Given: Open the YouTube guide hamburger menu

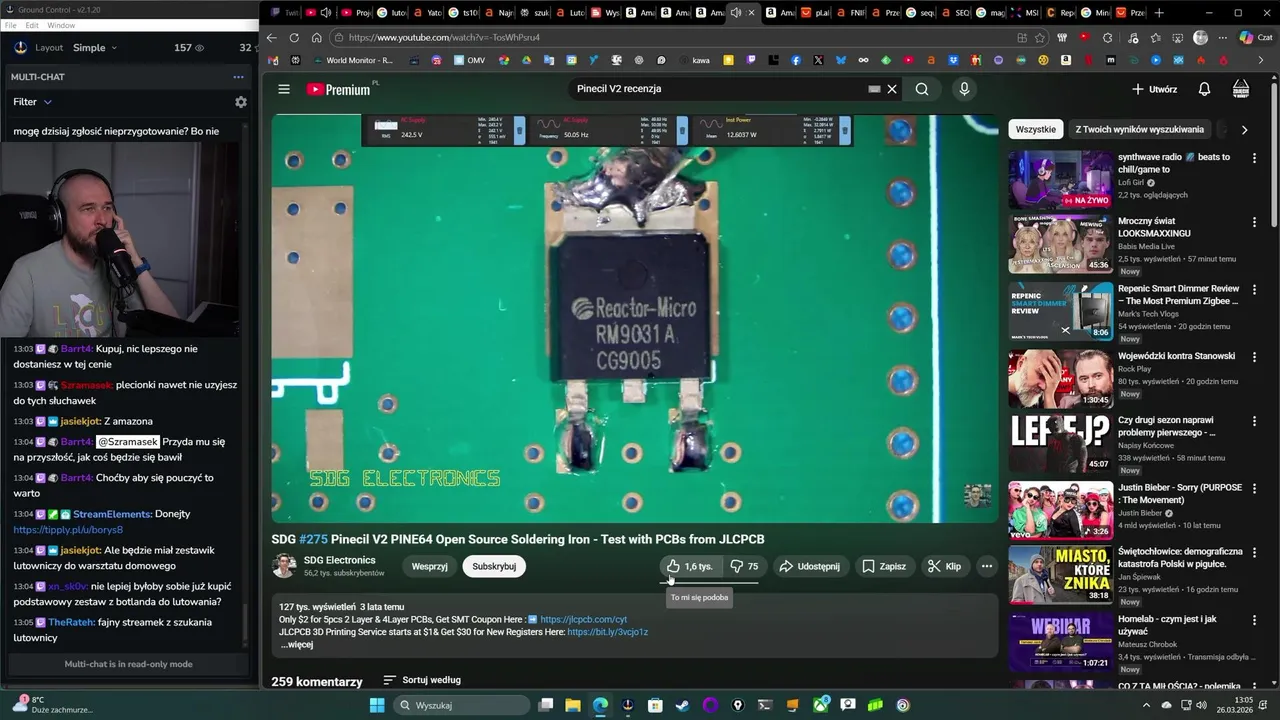Looking at the screenshot, I should coord(284,89).
